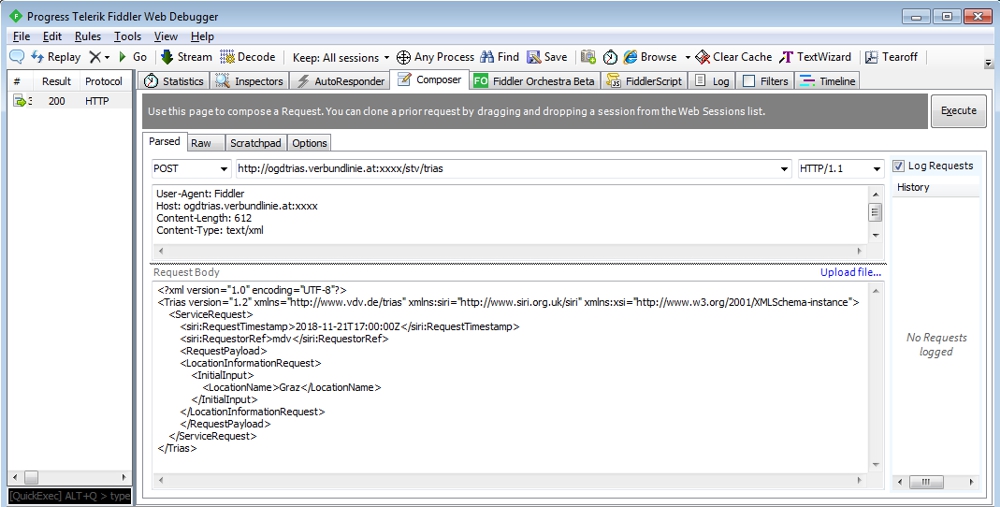
Task: Click the request body text area
Action: pyautogui.click(x=510, y=376)
